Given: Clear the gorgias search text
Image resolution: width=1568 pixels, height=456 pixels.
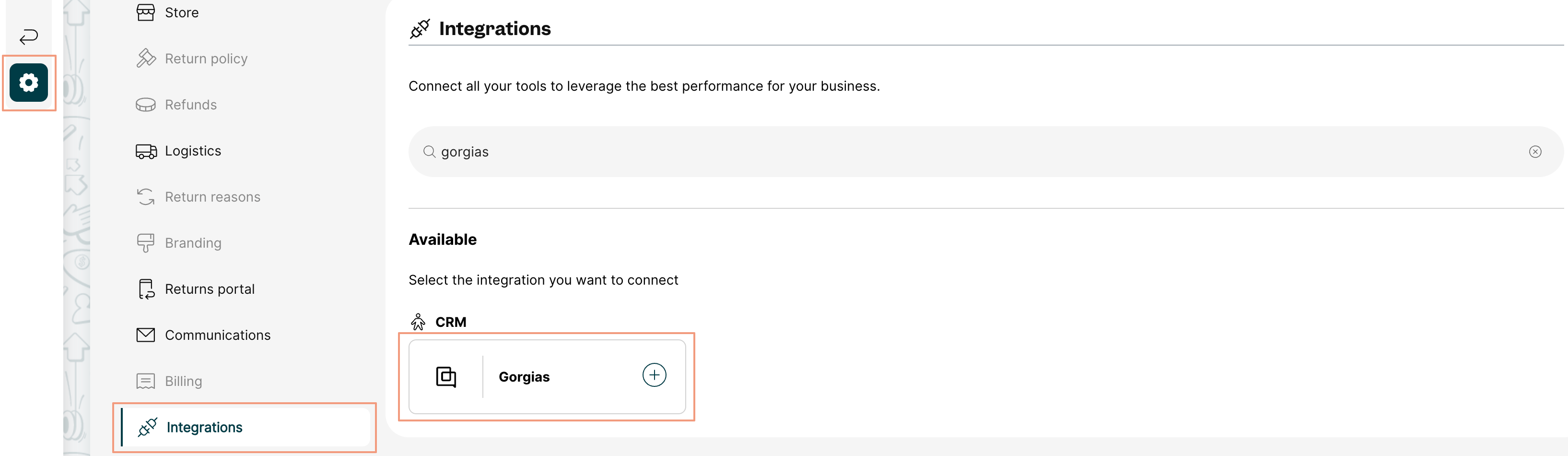Looking at the screenshot, I should pyautogui.click(x=1534, y=152).
